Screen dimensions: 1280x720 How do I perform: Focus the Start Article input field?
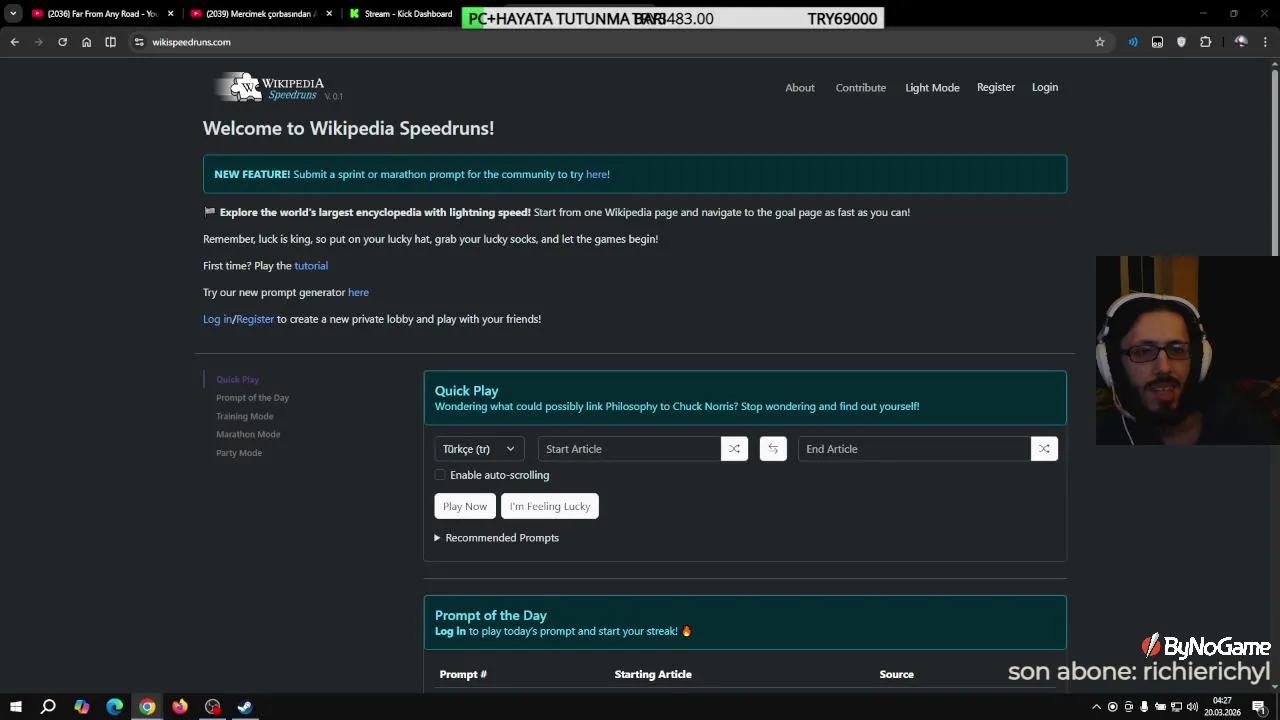629,449
